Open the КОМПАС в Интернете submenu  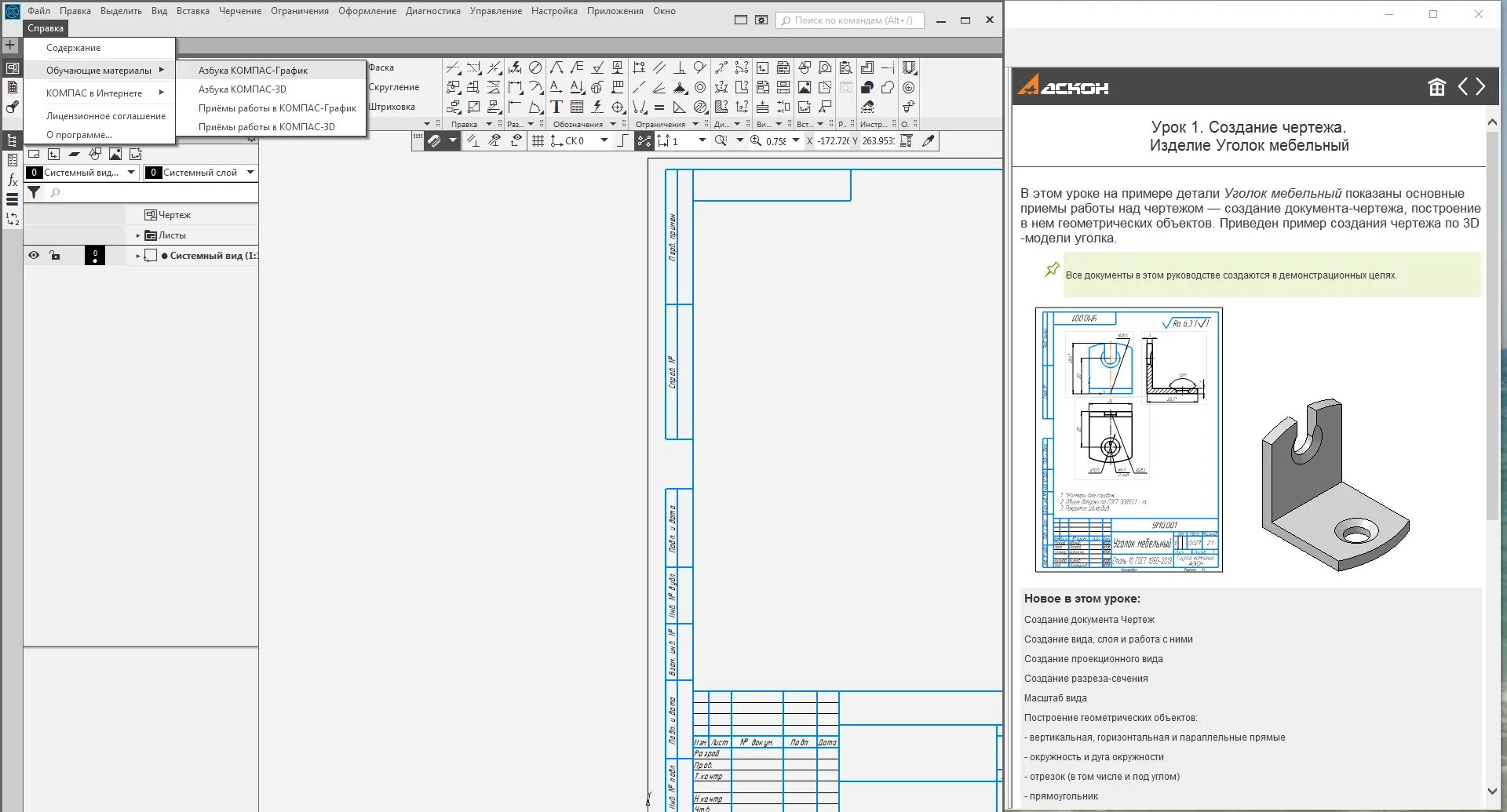coord(99,93)
